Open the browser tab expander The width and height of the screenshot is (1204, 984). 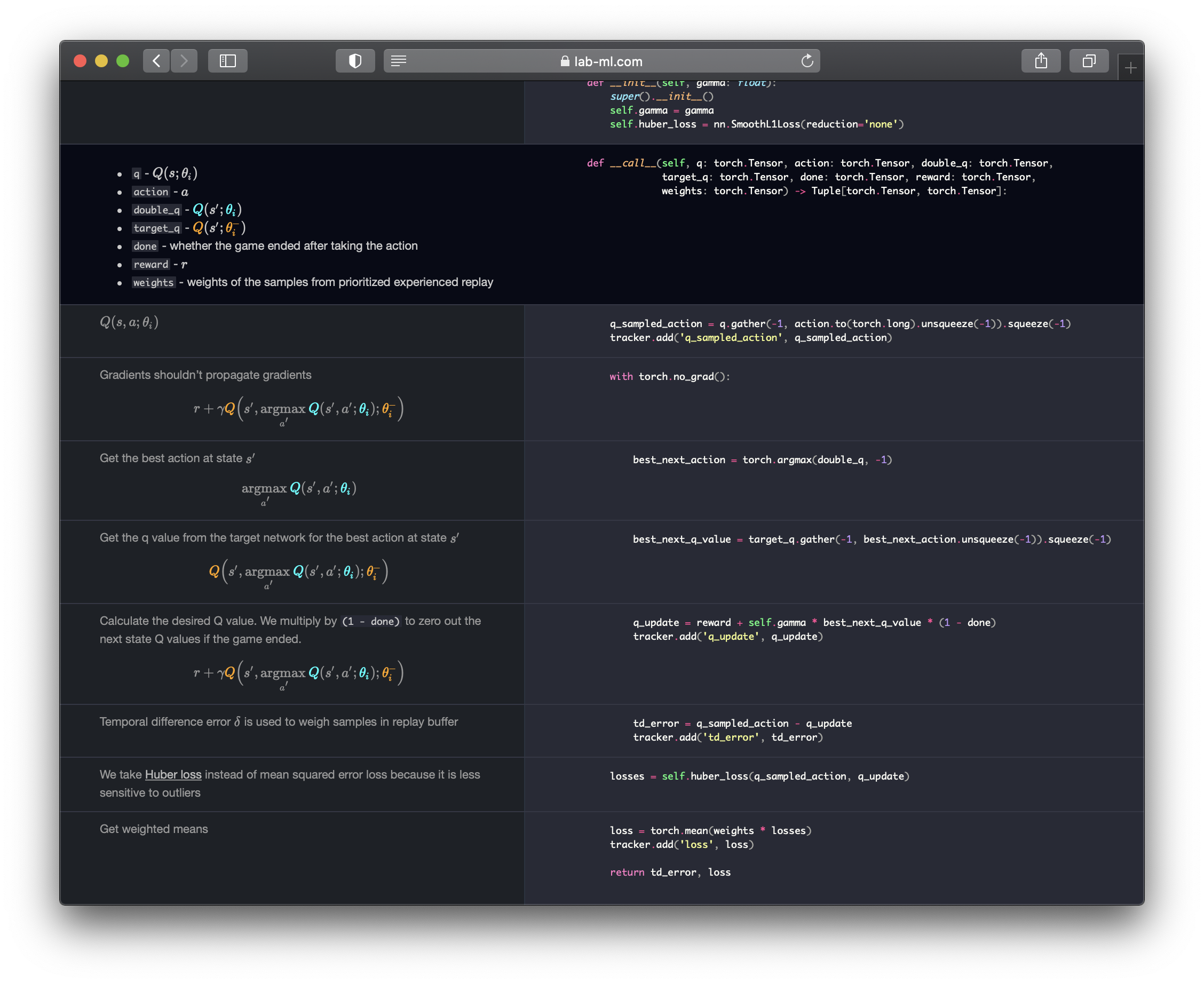pyautogui.click(x=1090, y=61)
